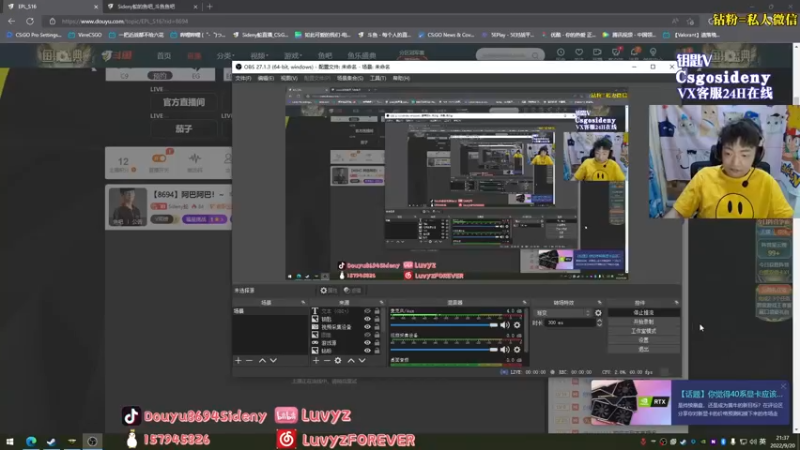Go back in the browser
Viewport: 800px width, 450px height.
[x=11, y=21]
